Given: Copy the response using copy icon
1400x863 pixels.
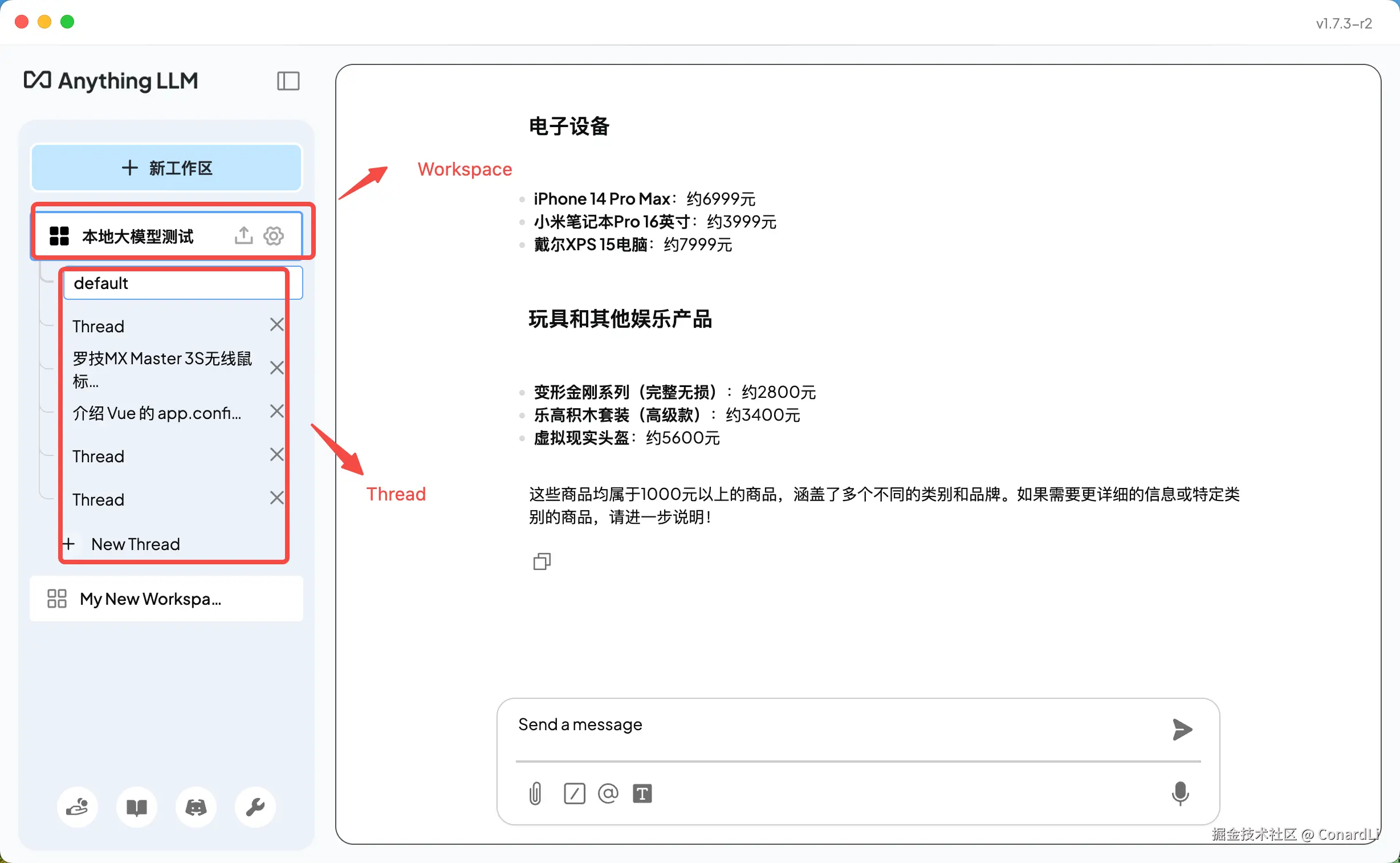Looking at the screenshot, I should [542, 561].
